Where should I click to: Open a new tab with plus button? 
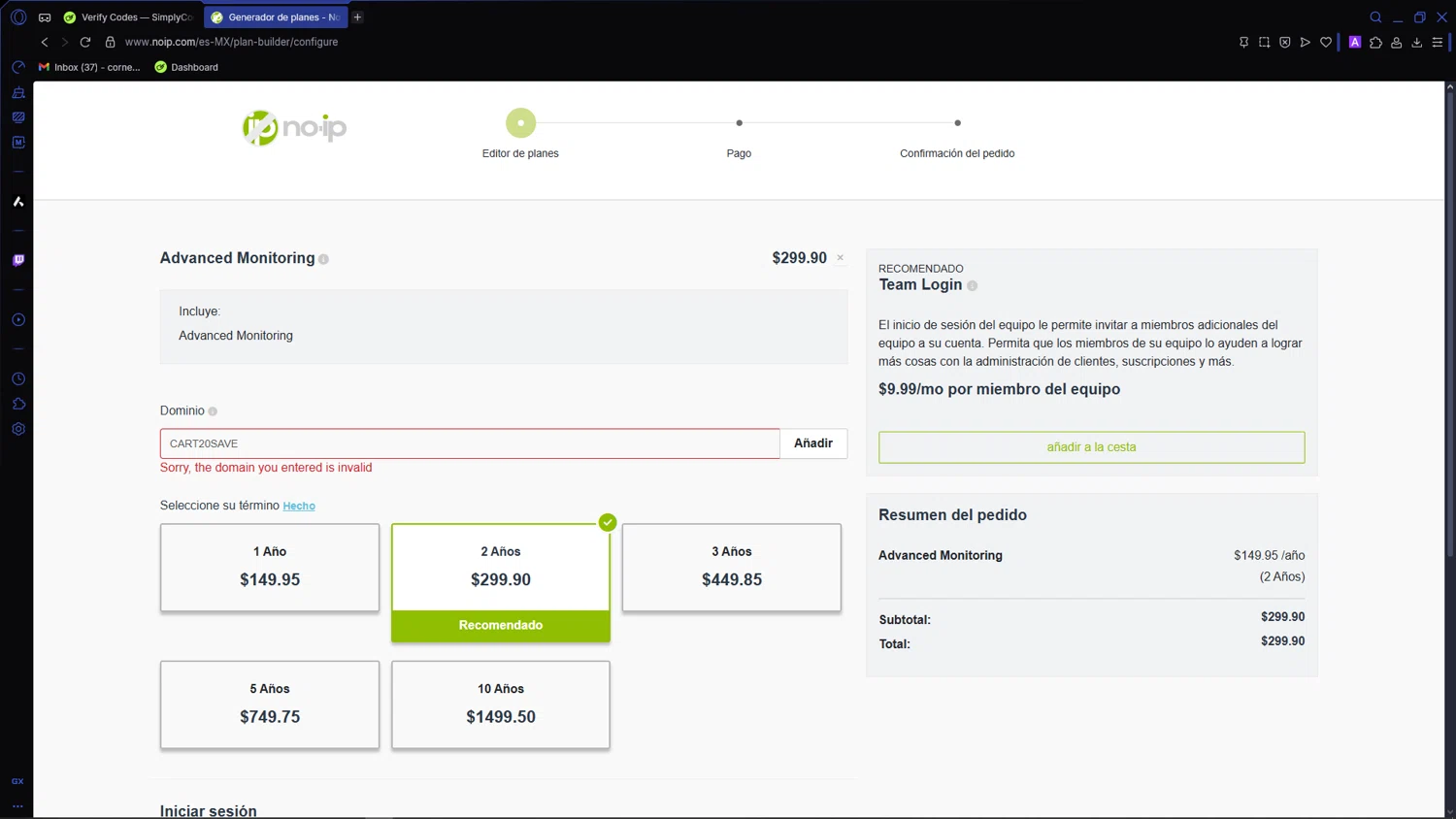click(357, 17)
